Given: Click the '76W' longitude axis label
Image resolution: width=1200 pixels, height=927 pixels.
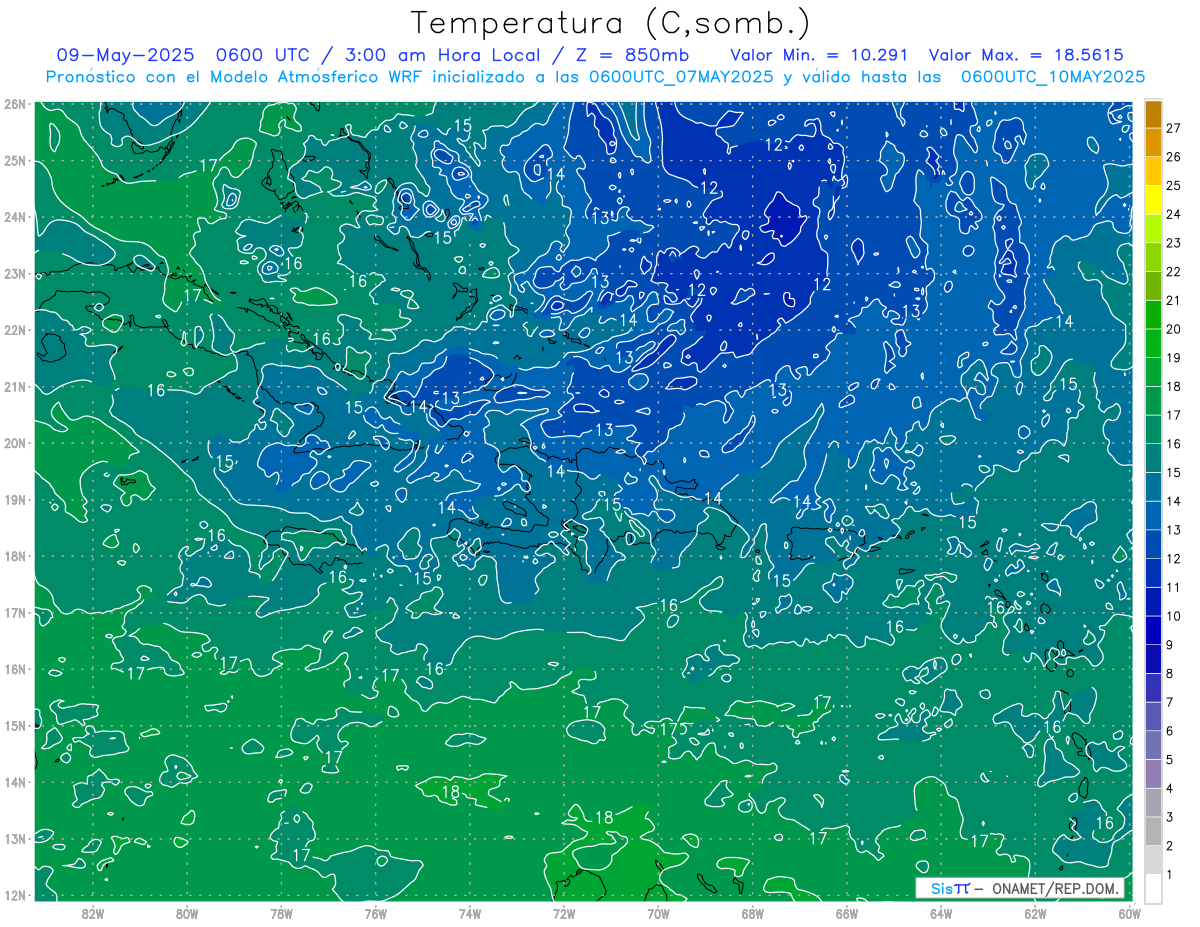Looking at the screenshot, I should point(376,912).
